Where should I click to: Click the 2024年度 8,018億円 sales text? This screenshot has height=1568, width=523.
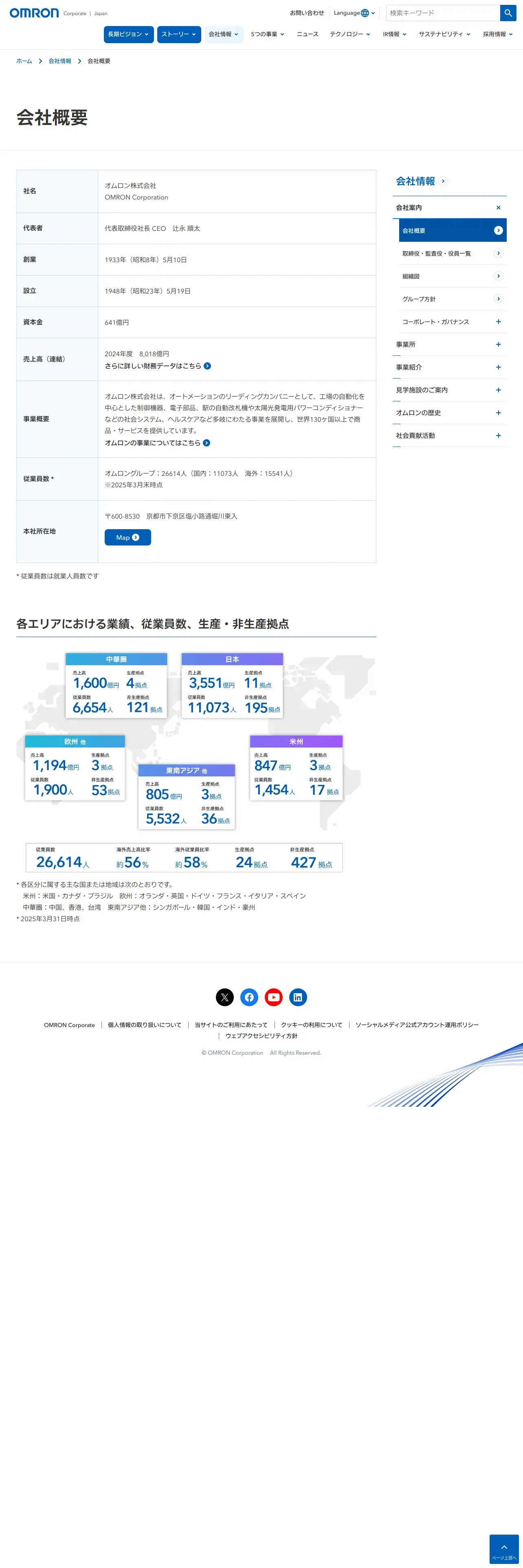137,354
